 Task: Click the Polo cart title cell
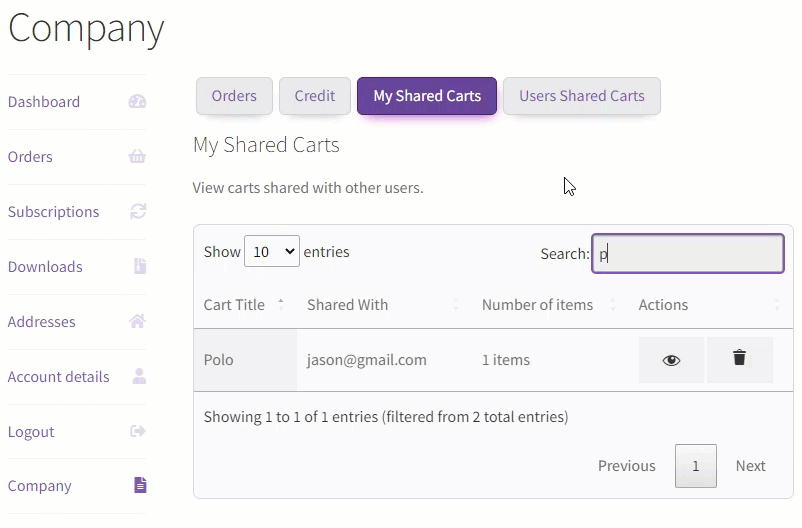coord(245,360)
